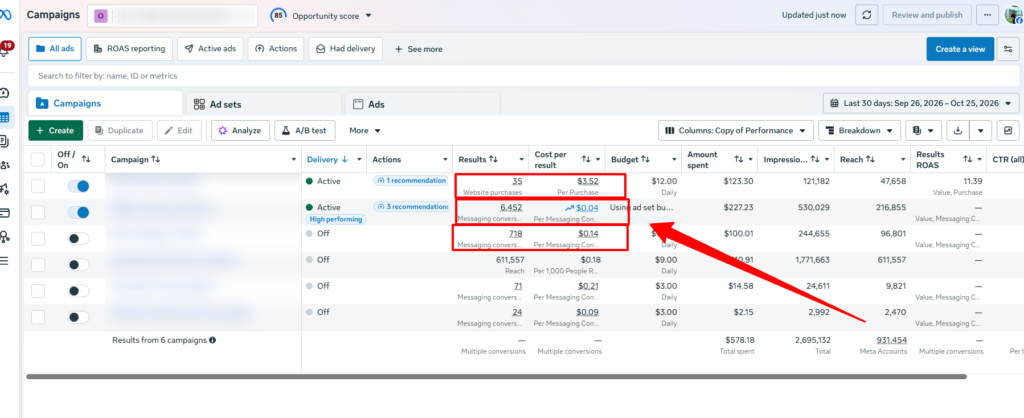Open the Audiences people icon in sidebar
Viewport: 1024px width, 418px height.
pyautogui.click(x=5, y=165)
